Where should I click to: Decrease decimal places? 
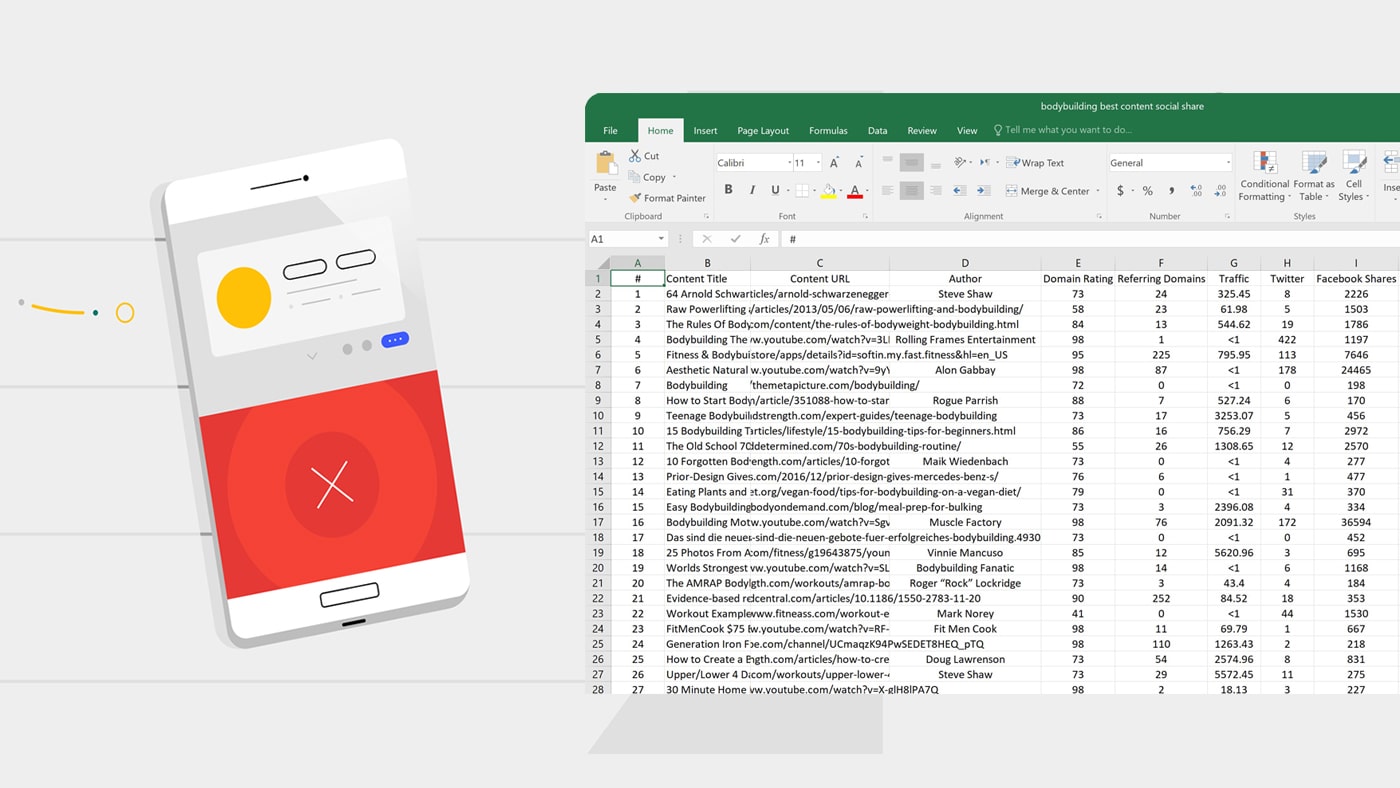(x=1220, y=190)
